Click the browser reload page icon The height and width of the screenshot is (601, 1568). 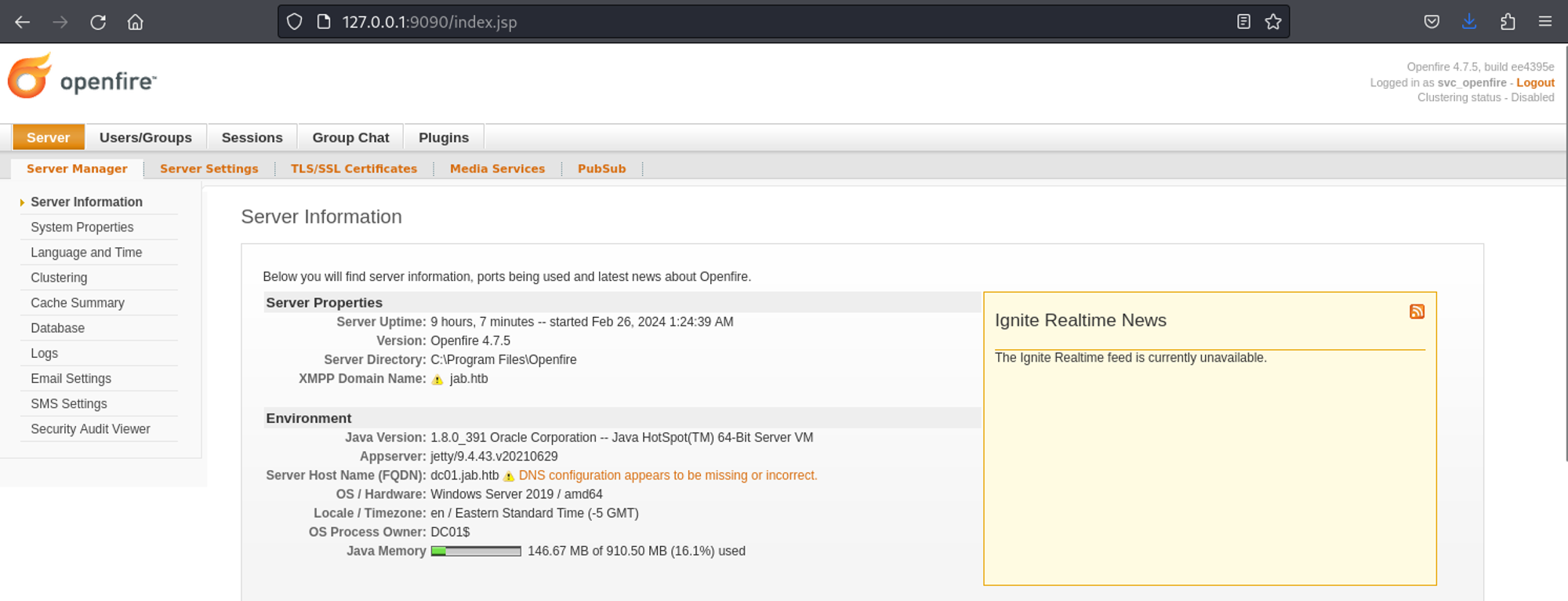[x=98, y=22]
